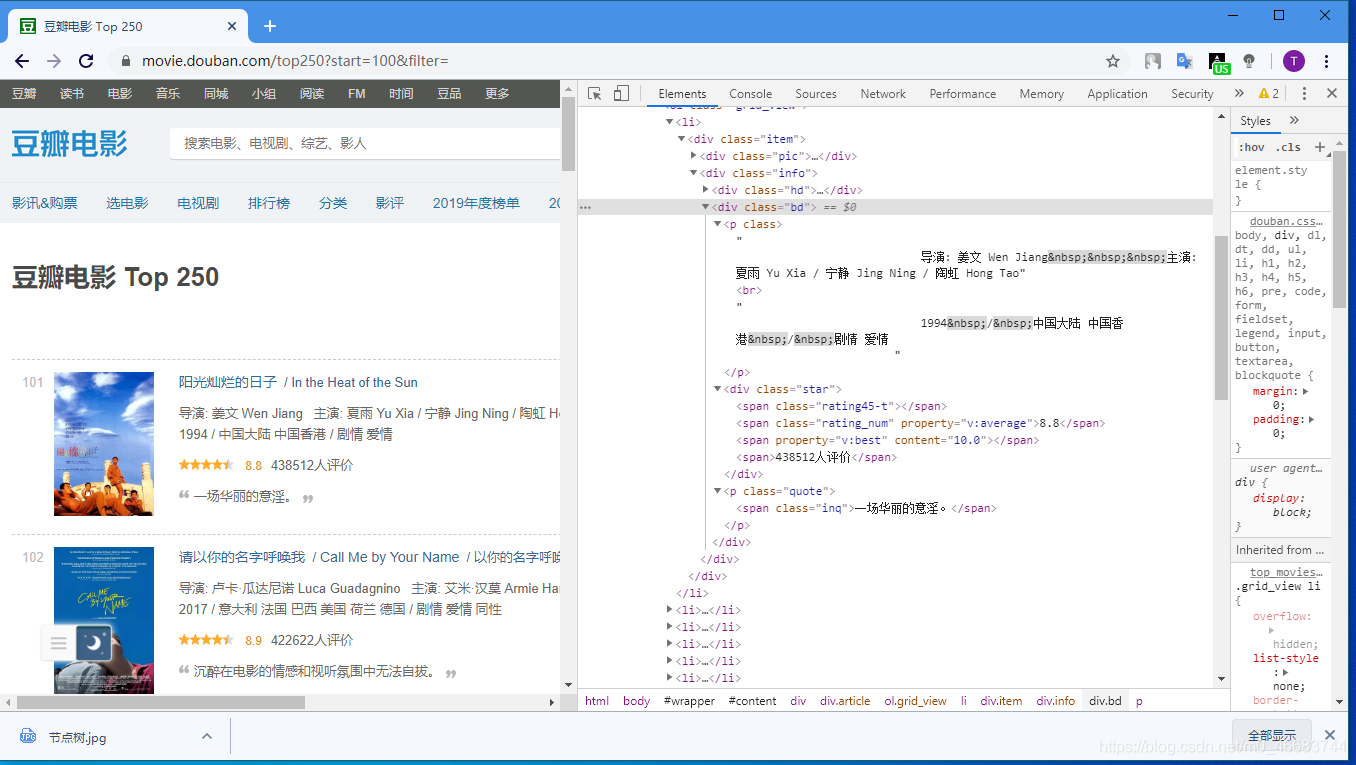Select the span class="inq" line
Image resolution: width=1356 pixels, height=765 pixels.
coord(866,508)
